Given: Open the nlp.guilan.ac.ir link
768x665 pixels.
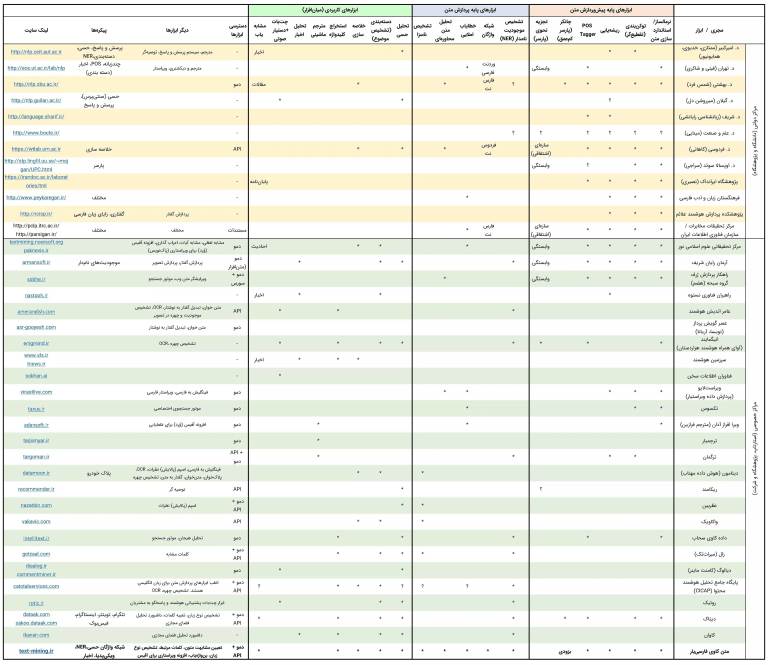Looking at the screenshot, I should coord(36,100).
